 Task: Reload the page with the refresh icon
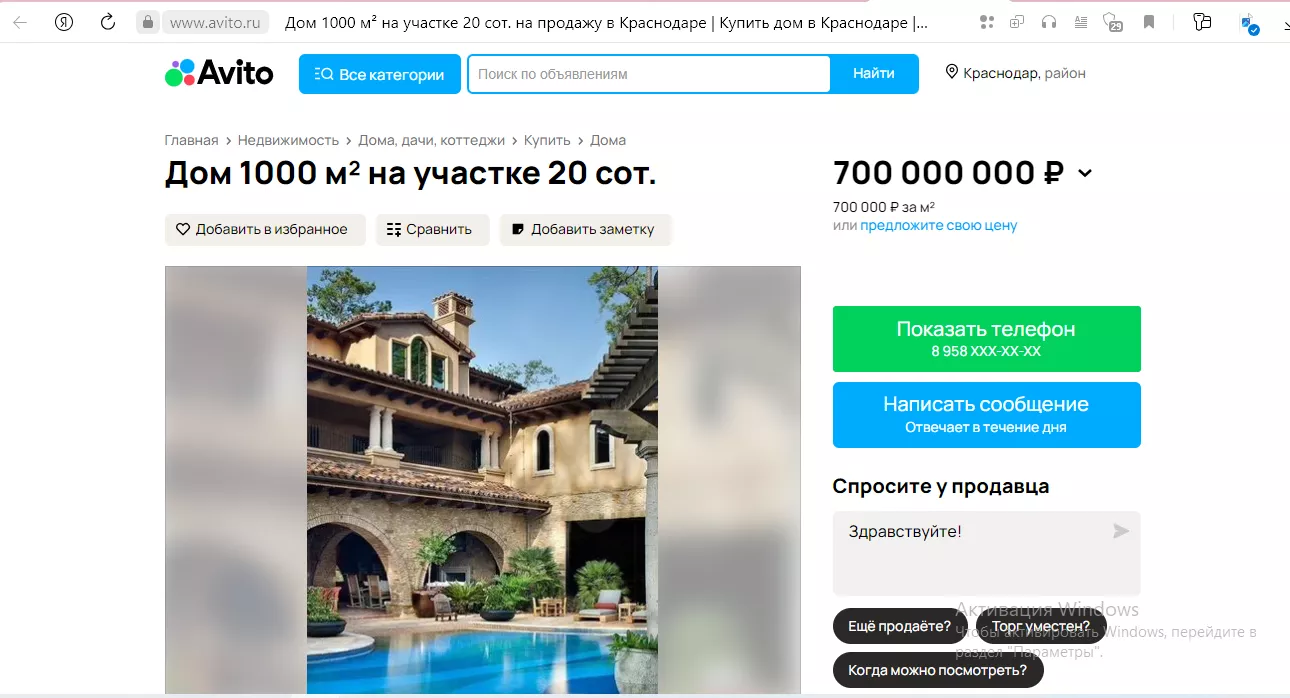(x=109, y=22)
